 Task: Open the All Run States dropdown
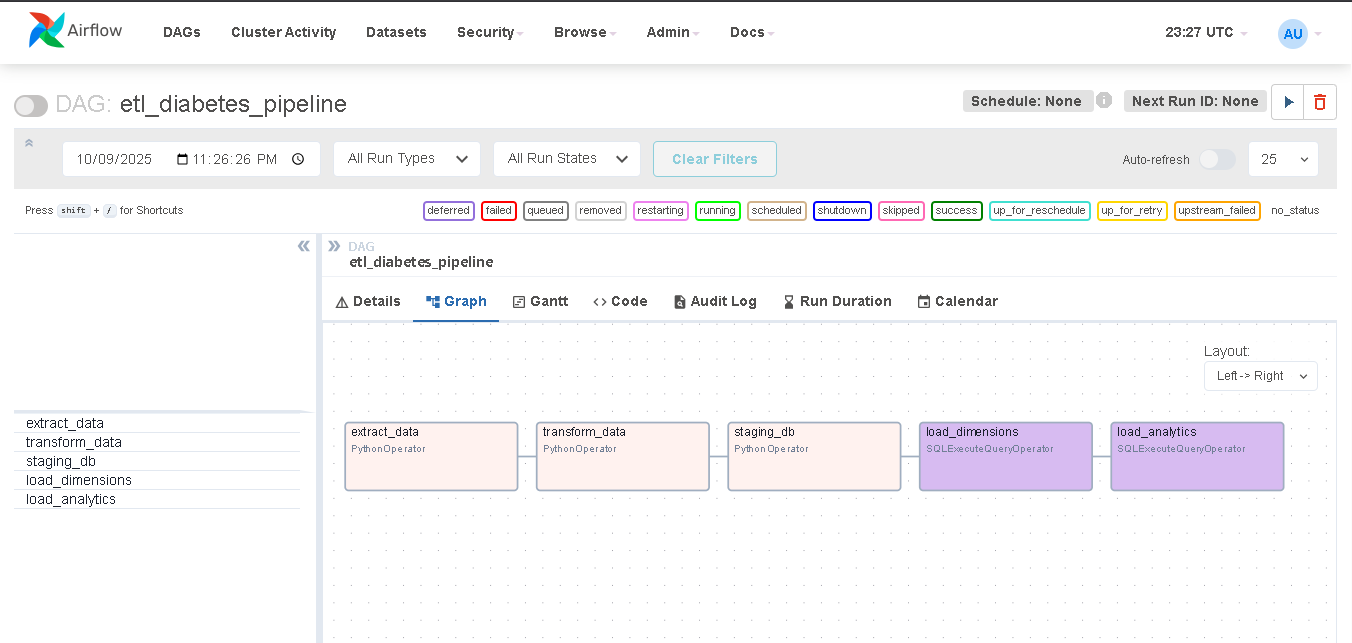coord(567,159)
